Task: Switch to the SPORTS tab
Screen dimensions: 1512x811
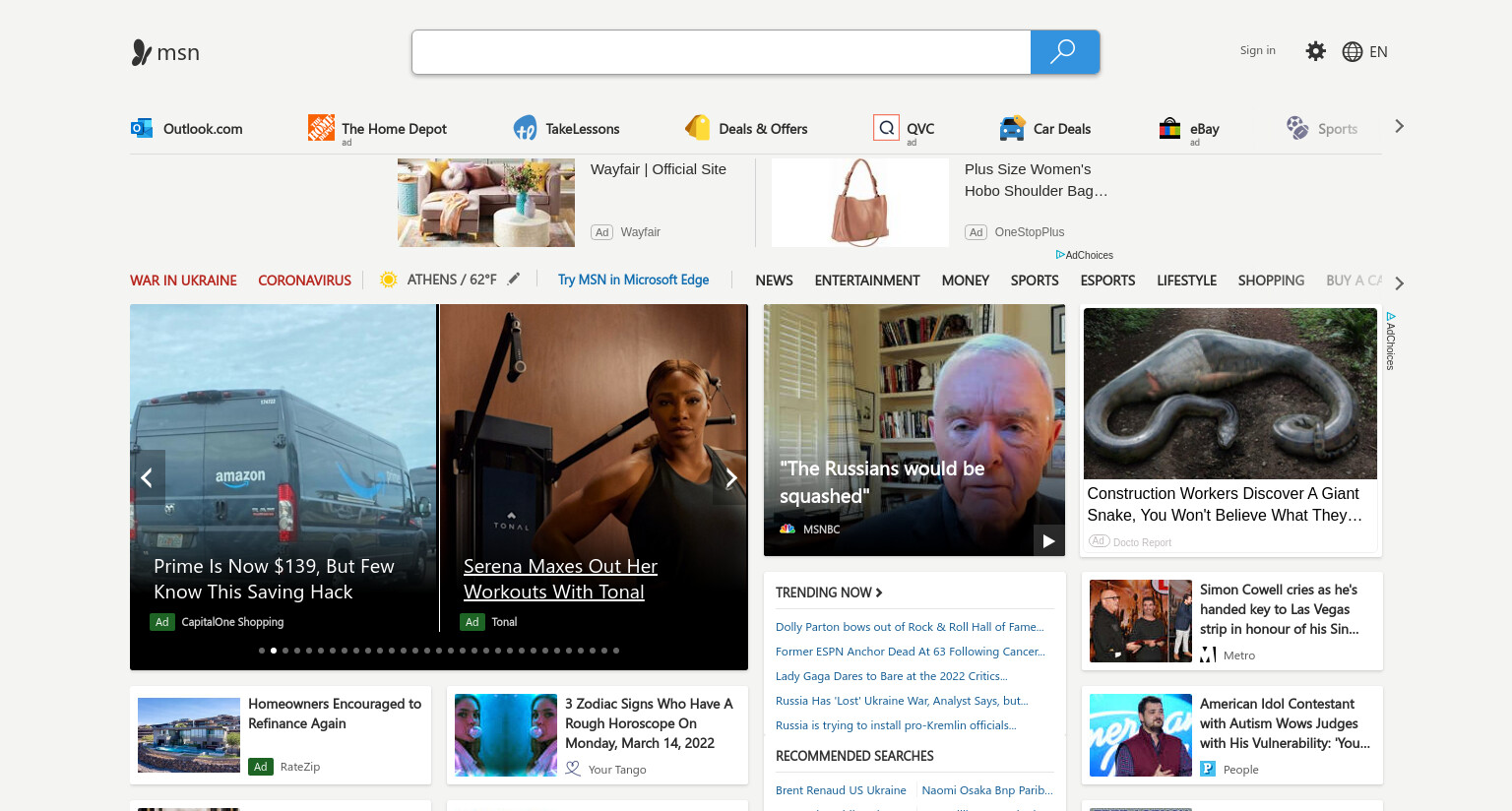Action: 1035,281
